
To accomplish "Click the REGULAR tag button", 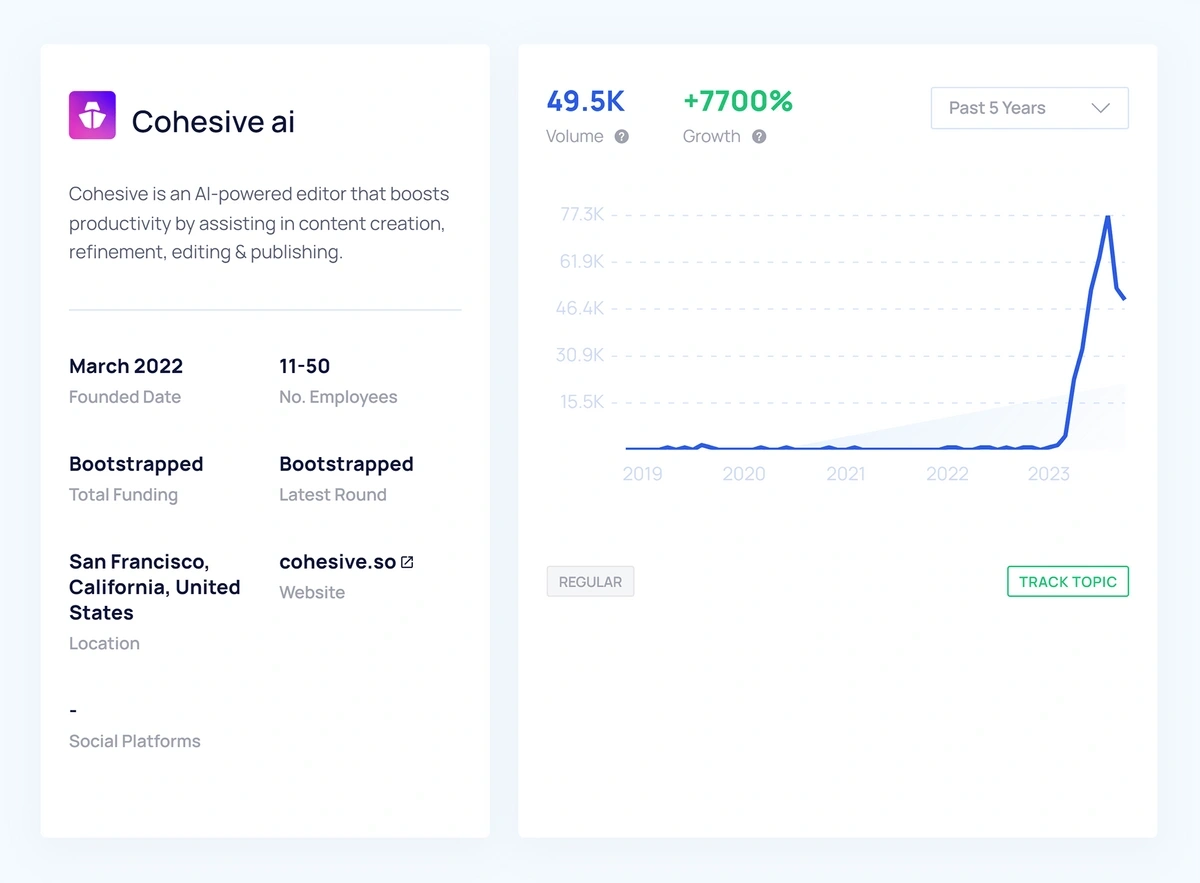I will [590, 582].
